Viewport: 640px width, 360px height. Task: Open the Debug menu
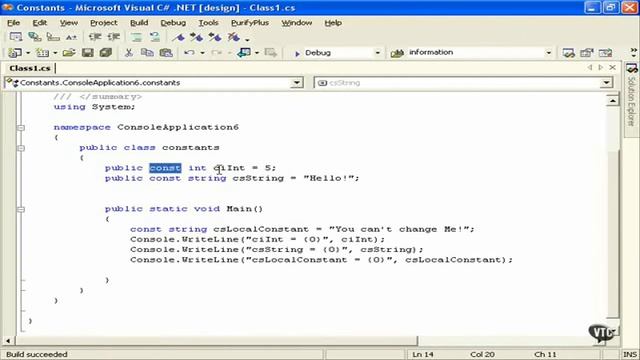click(x=173, y=23)
